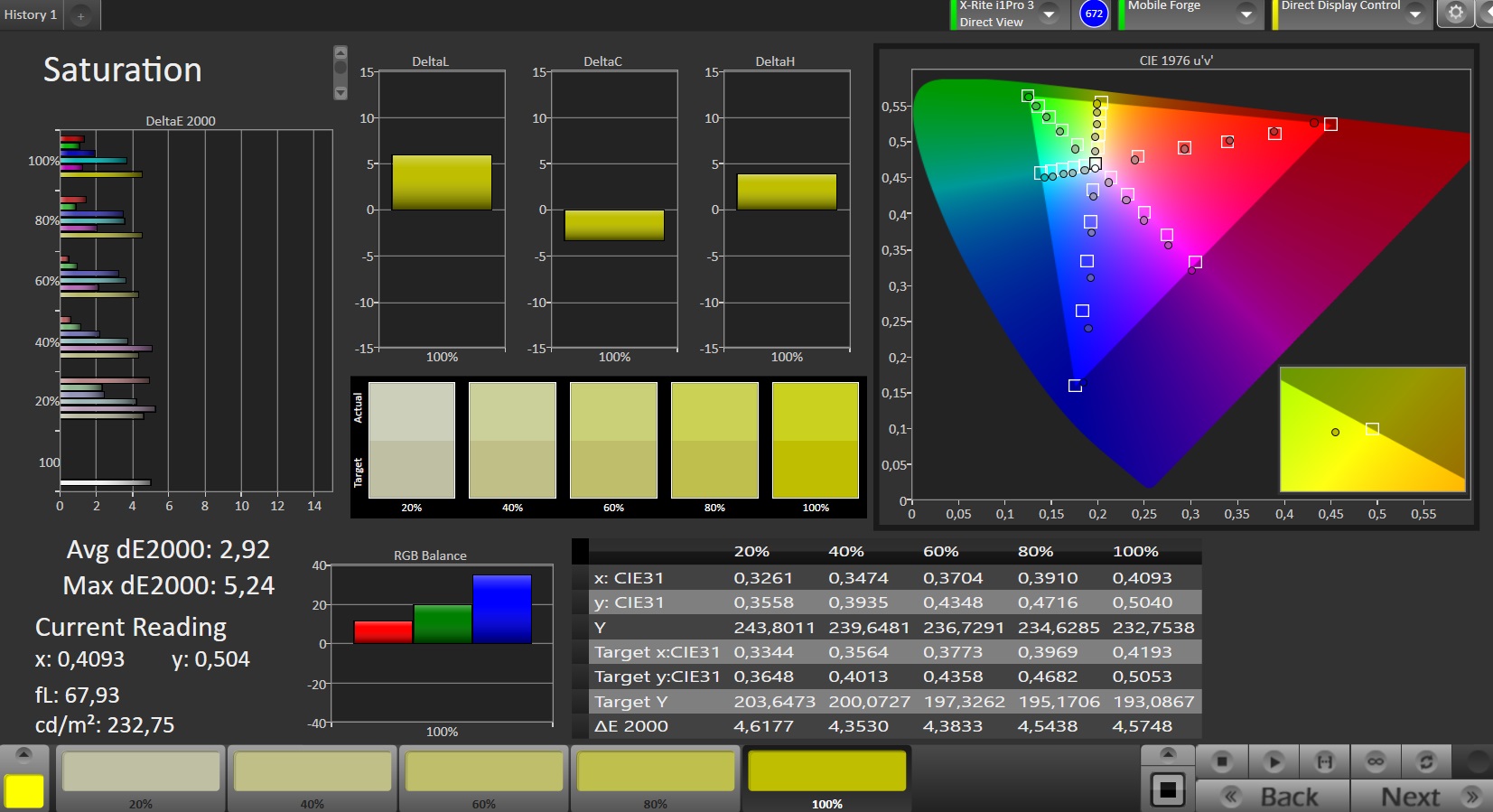Click the Target Y row label
The height and width of the screenshot is (812, 1493).
(x=631, y=702)
